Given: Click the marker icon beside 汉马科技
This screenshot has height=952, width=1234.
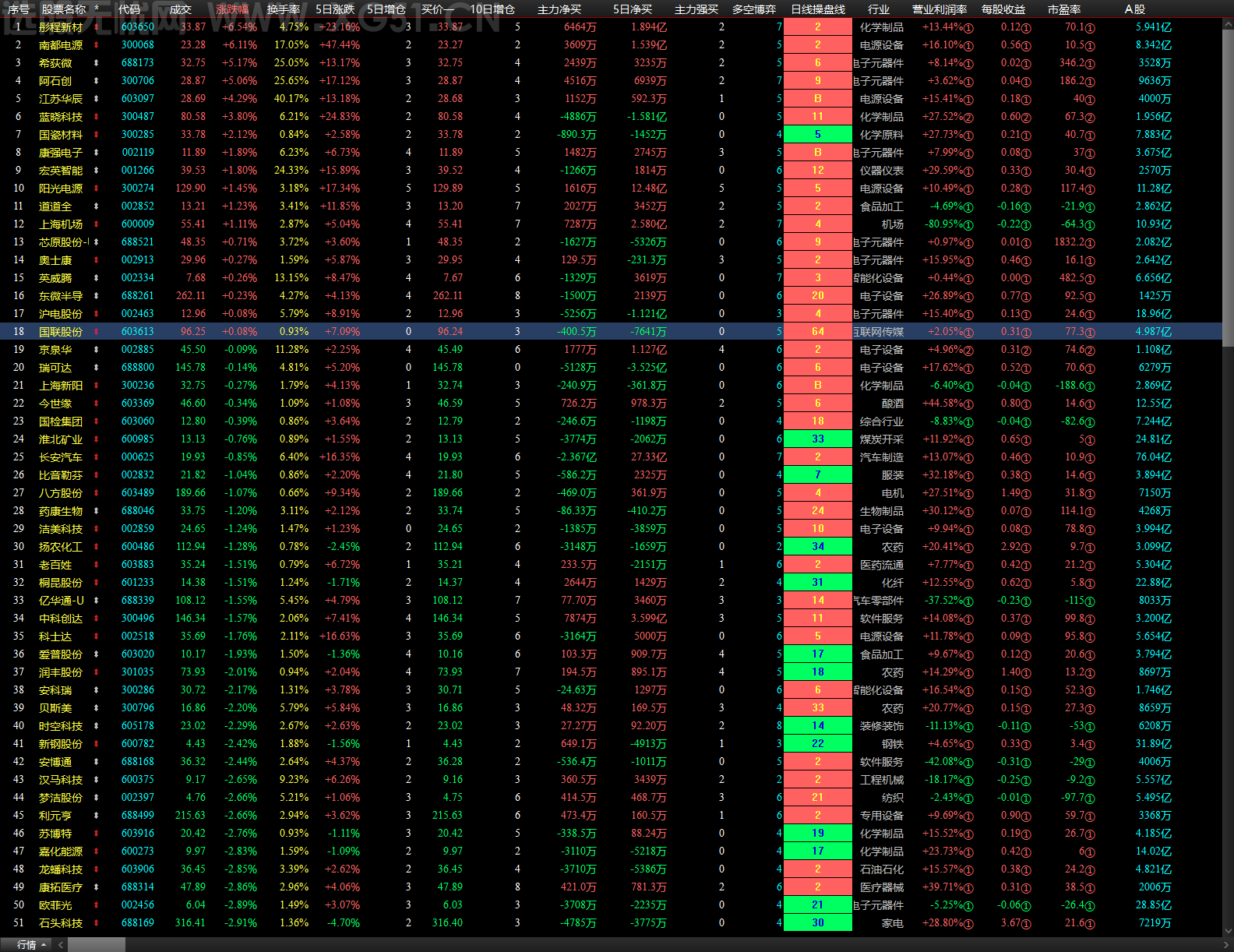Looking at the screenshot, I should [x=97, y=780].
